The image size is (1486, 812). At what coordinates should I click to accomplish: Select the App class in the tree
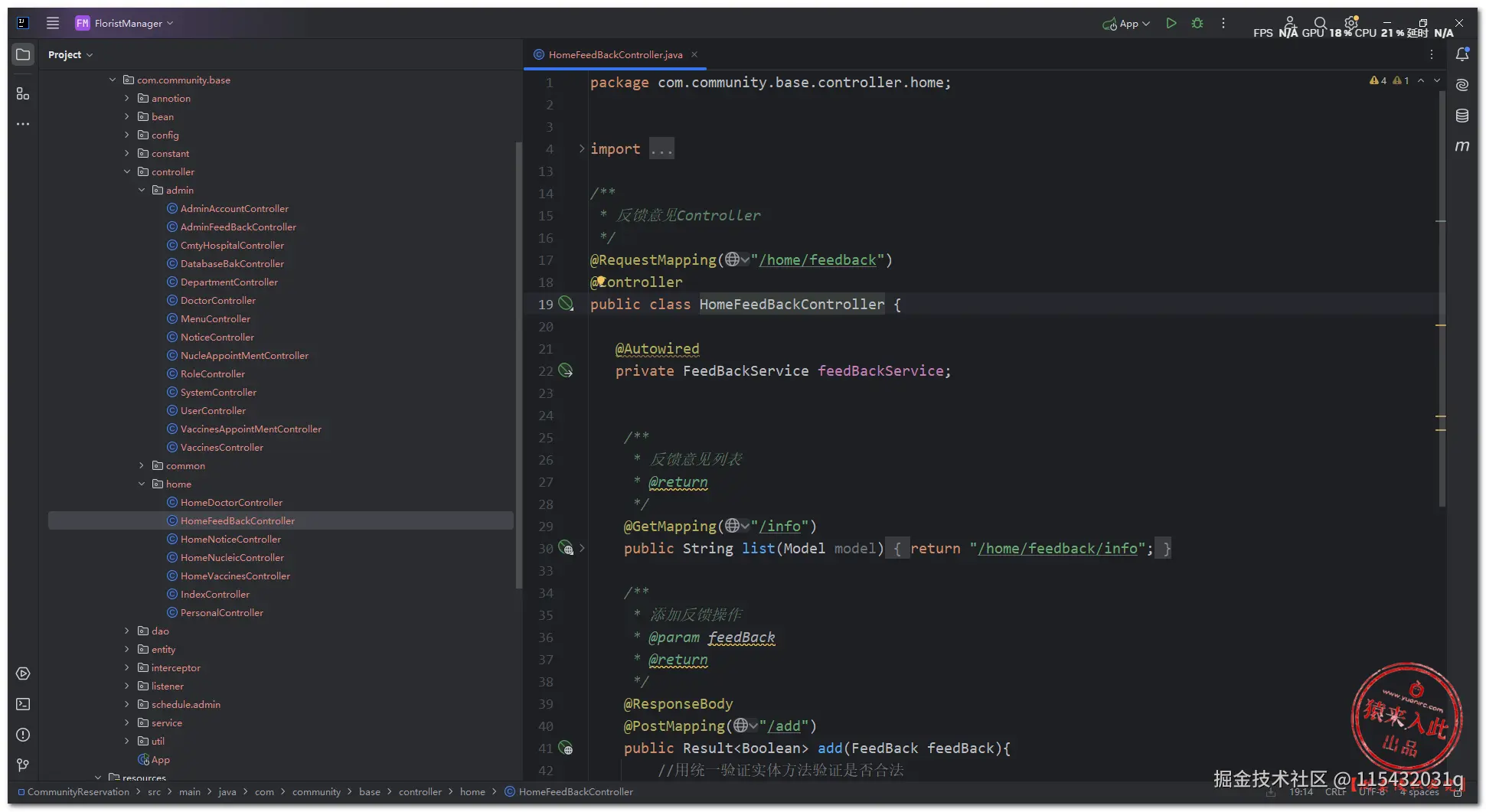point(160,759)
